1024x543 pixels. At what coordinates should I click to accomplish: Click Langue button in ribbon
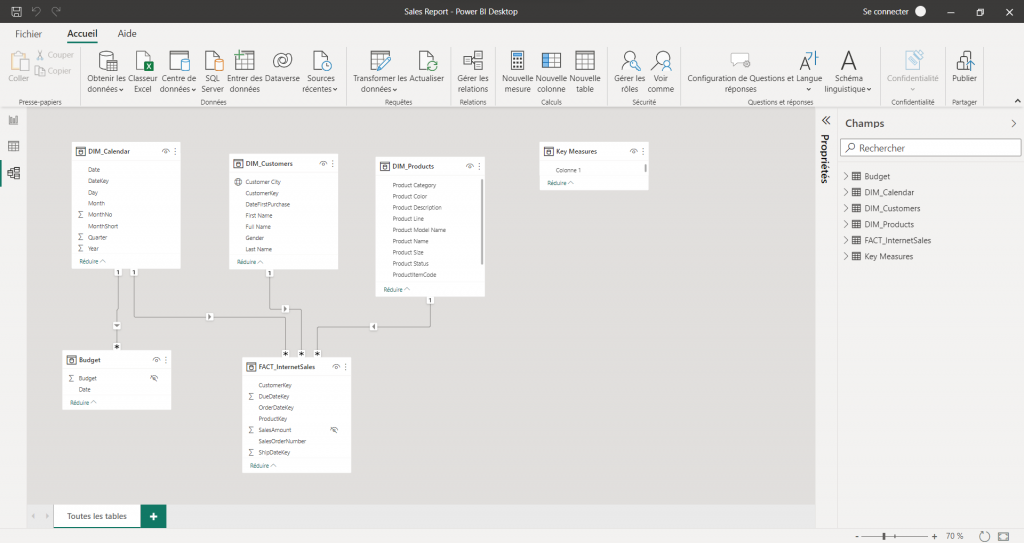809,72
